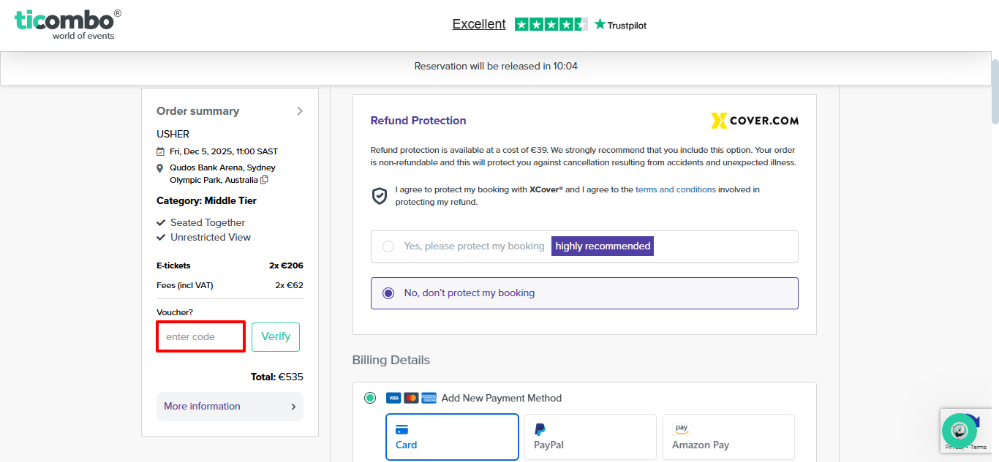Click the Visa card icon
The height and width of the screenshot is (462, 999).
click(x=393, y=398)
